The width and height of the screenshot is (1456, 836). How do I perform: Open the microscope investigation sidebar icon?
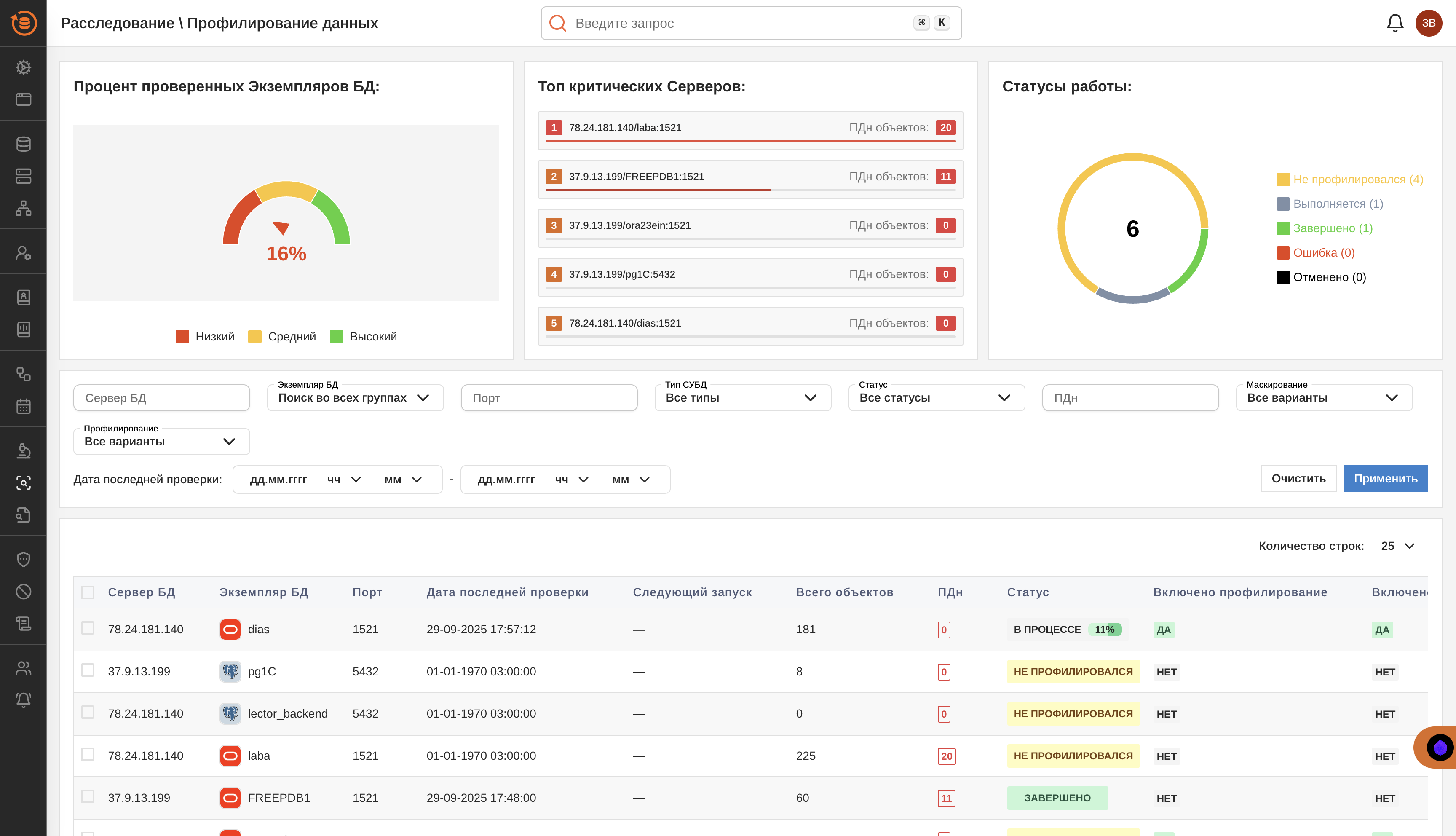click(x=24, y=451)
